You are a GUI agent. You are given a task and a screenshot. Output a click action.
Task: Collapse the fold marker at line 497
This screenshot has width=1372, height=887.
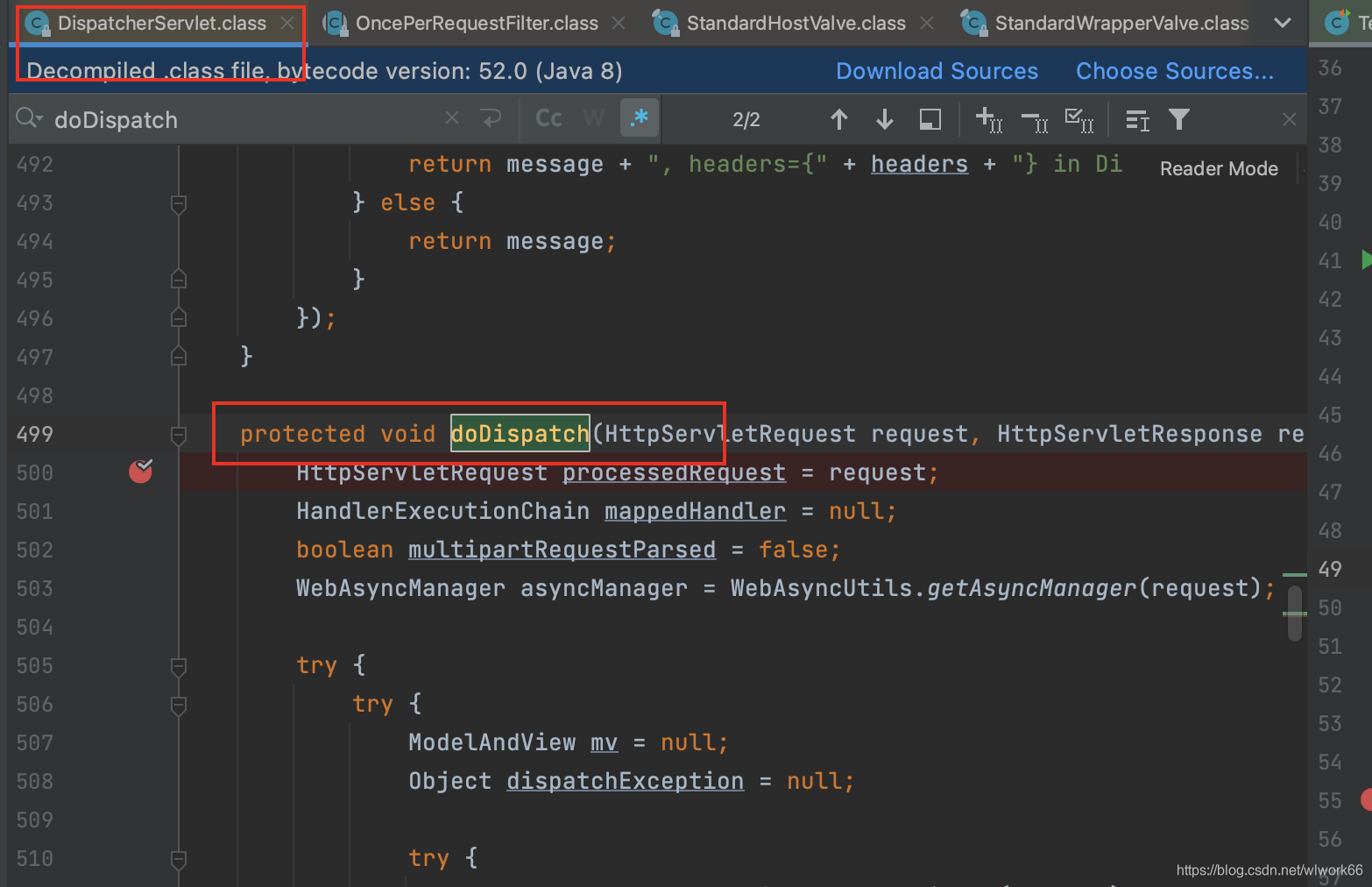click(x=179, y=357)
